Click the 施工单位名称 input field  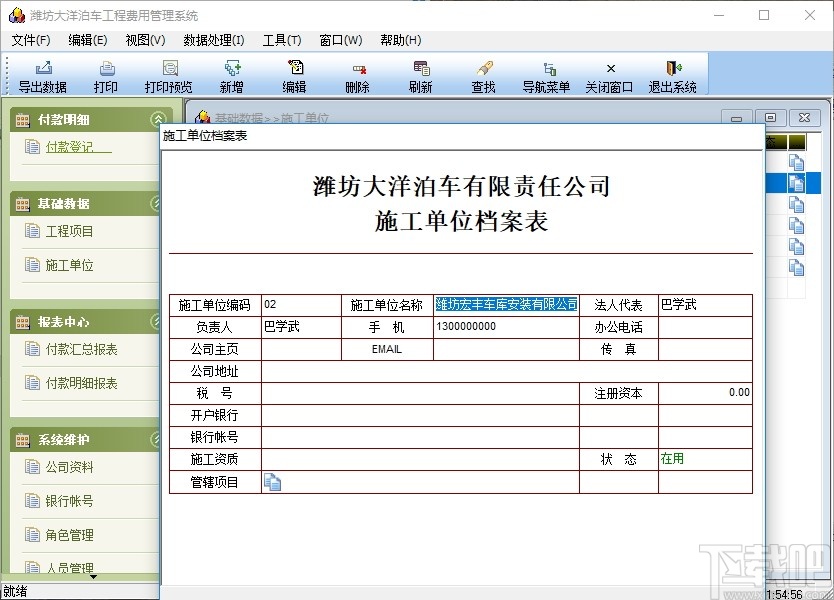coord(505,305)
